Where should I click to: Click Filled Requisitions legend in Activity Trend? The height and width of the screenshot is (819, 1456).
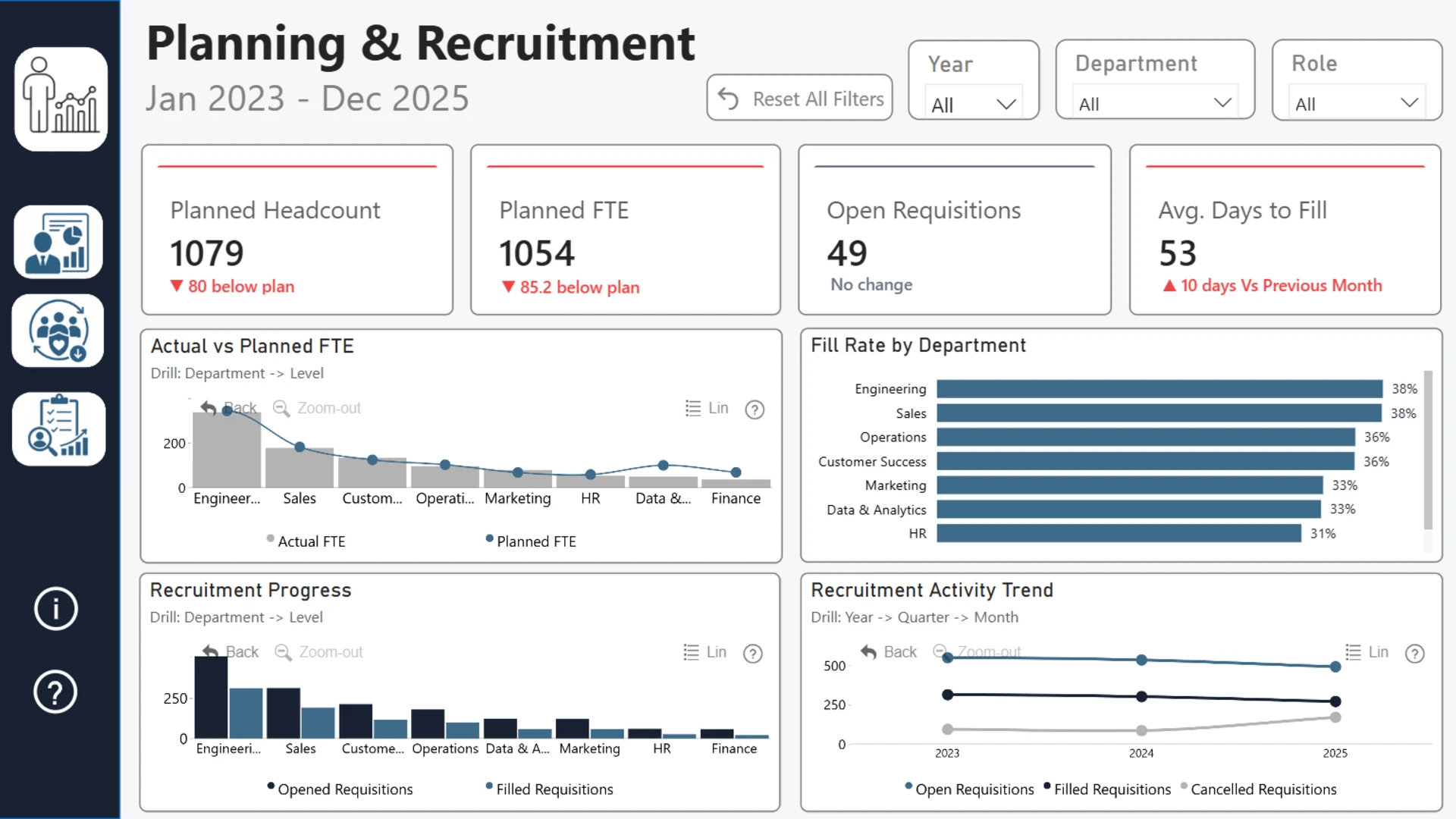(x=1107, y=789)
